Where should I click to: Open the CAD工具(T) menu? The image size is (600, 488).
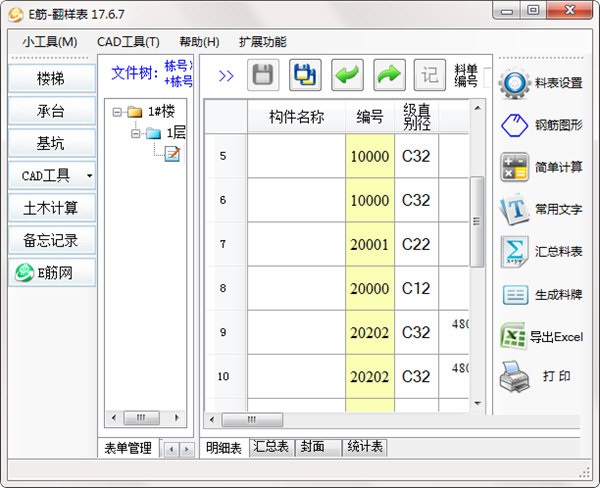(128, 42)
